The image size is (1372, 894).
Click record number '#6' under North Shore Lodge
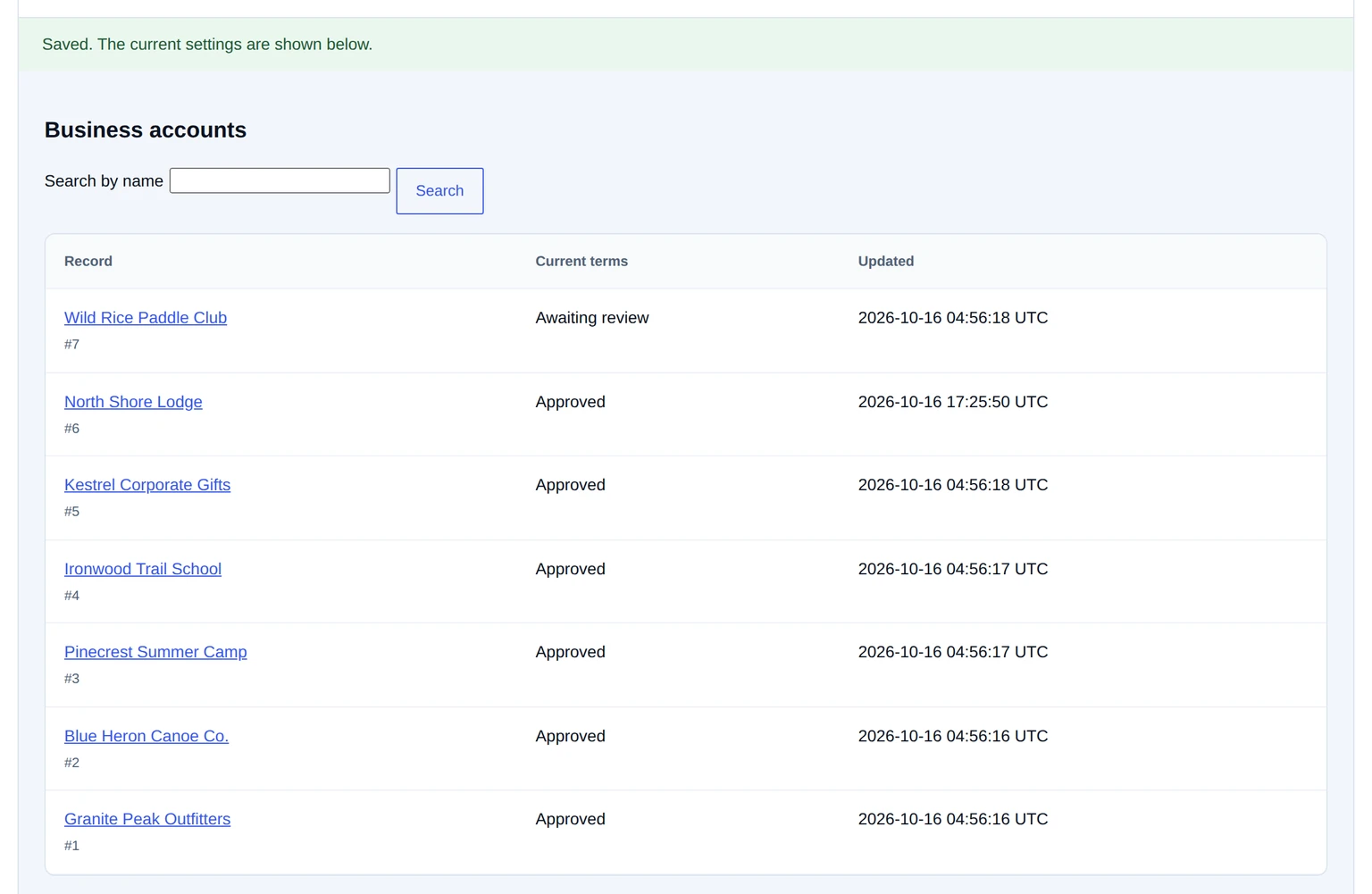(x=72, y=428)
